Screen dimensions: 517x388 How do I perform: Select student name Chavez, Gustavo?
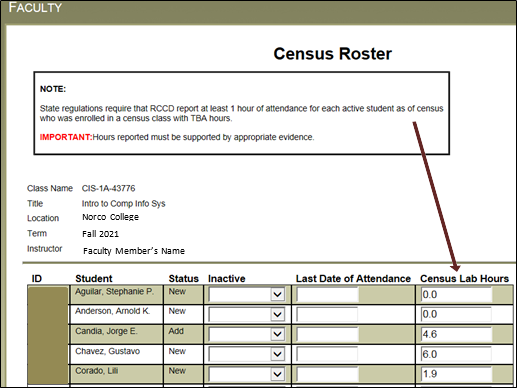pyautogui.click(x=107, y=351)
